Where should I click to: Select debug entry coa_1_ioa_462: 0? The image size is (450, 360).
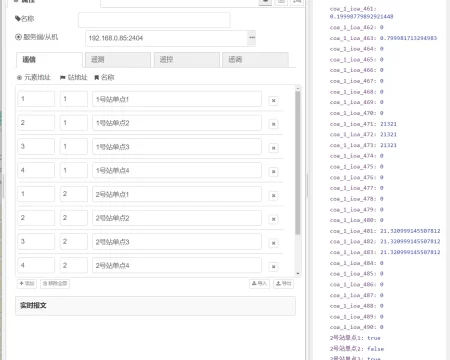coord(357,27)
